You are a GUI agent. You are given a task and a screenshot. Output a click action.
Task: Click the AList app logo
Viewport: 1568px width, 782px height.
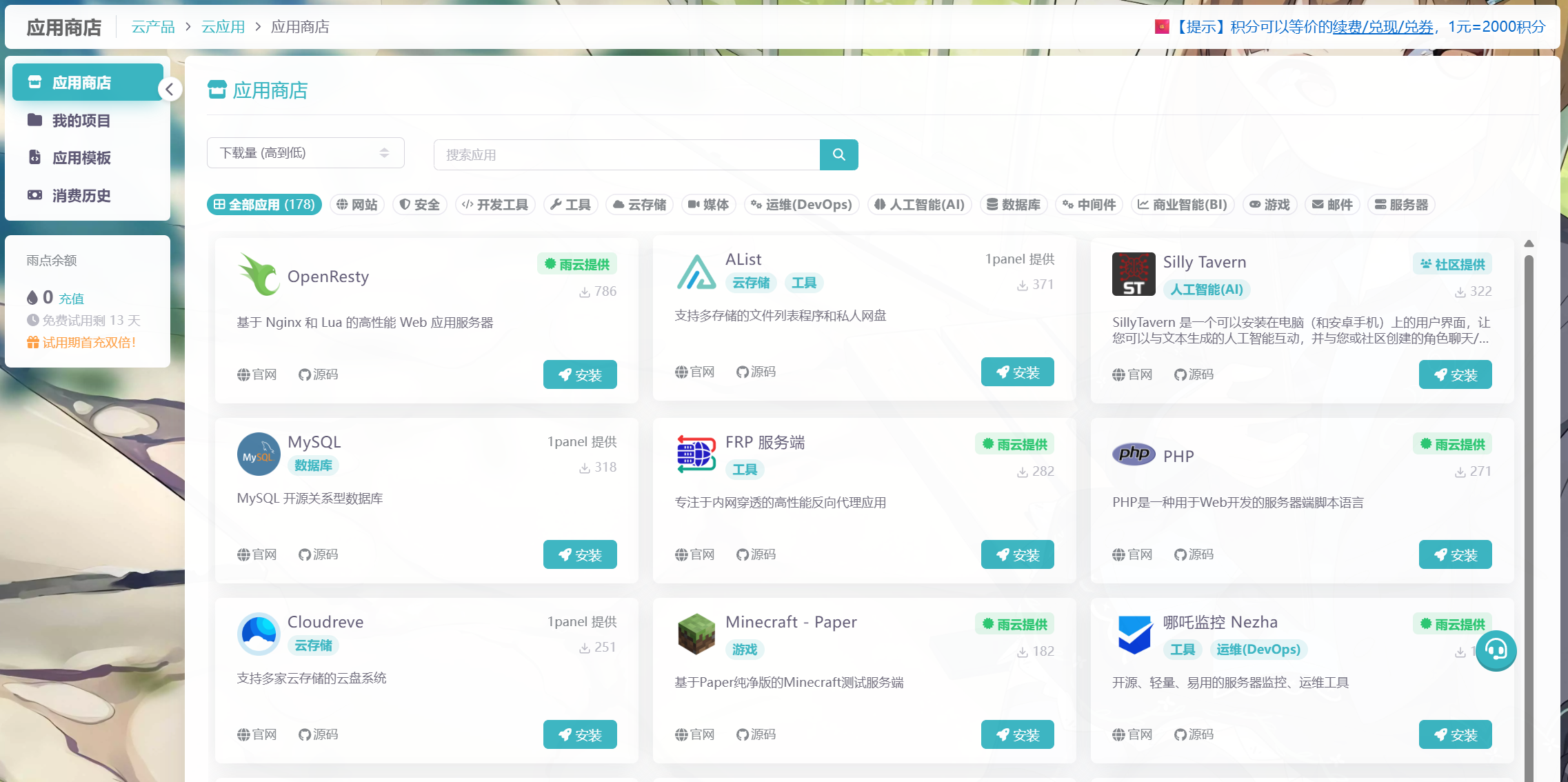point(696,271)
